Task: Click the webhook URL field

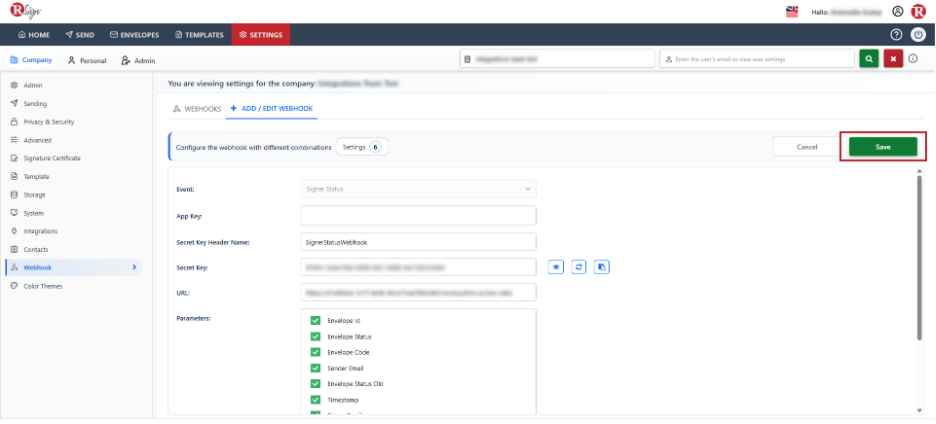Action: (x=418, y=293)
